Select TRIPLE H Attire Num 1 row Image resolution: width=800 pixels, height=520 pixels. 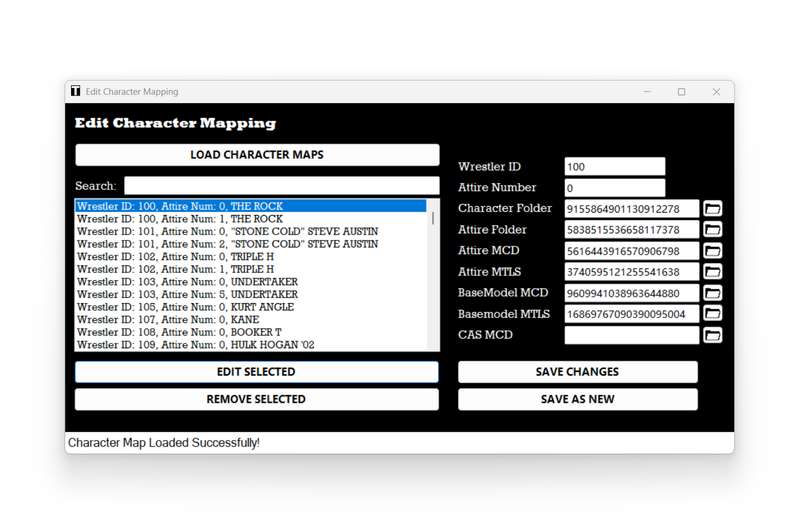(x=251, y=269)
